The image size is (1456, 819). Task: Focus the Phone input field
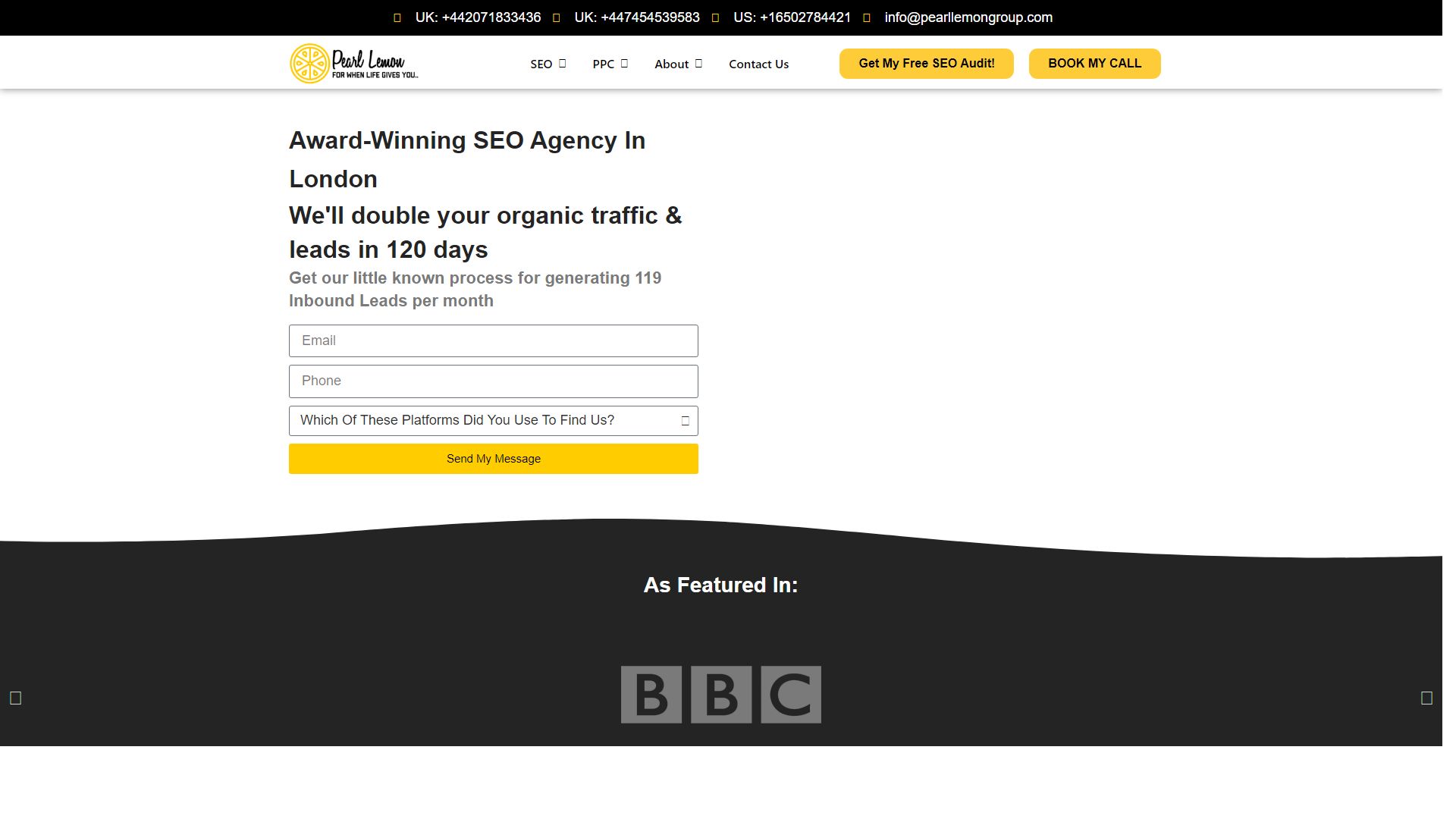pos(493,381)
